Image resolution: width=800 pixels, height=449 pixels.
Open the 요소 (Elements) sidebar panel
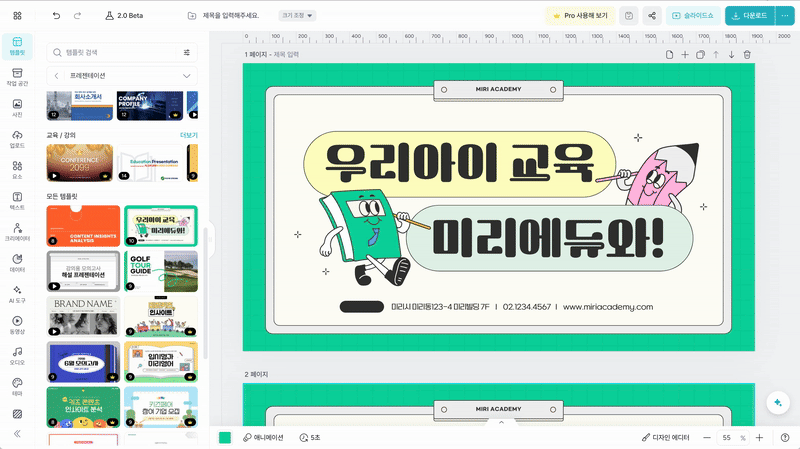[x=17, y=170]
